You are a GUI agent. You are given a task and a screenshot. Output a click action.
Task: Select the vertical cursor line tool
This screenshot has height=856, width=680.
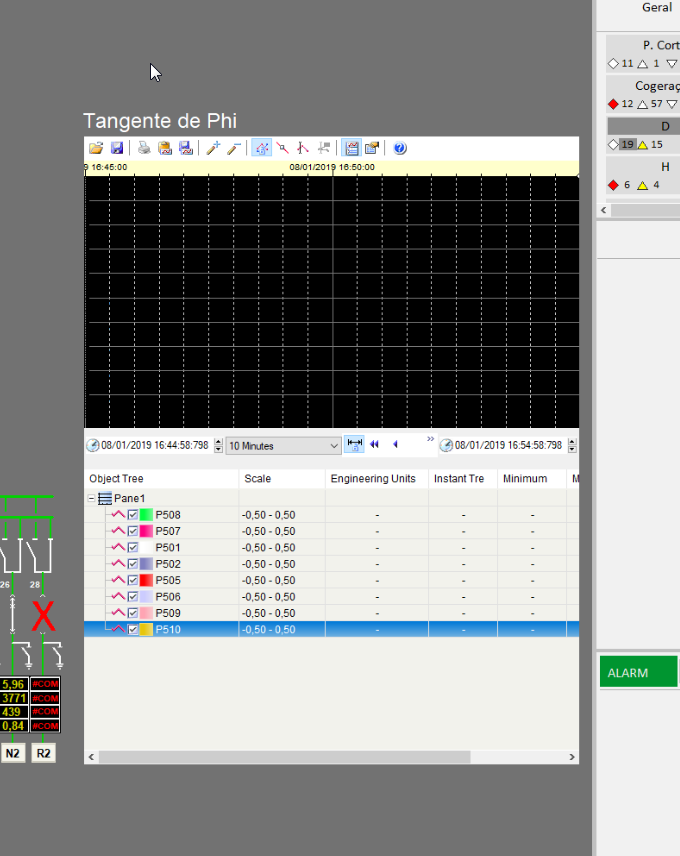click(x=303, y=148)
